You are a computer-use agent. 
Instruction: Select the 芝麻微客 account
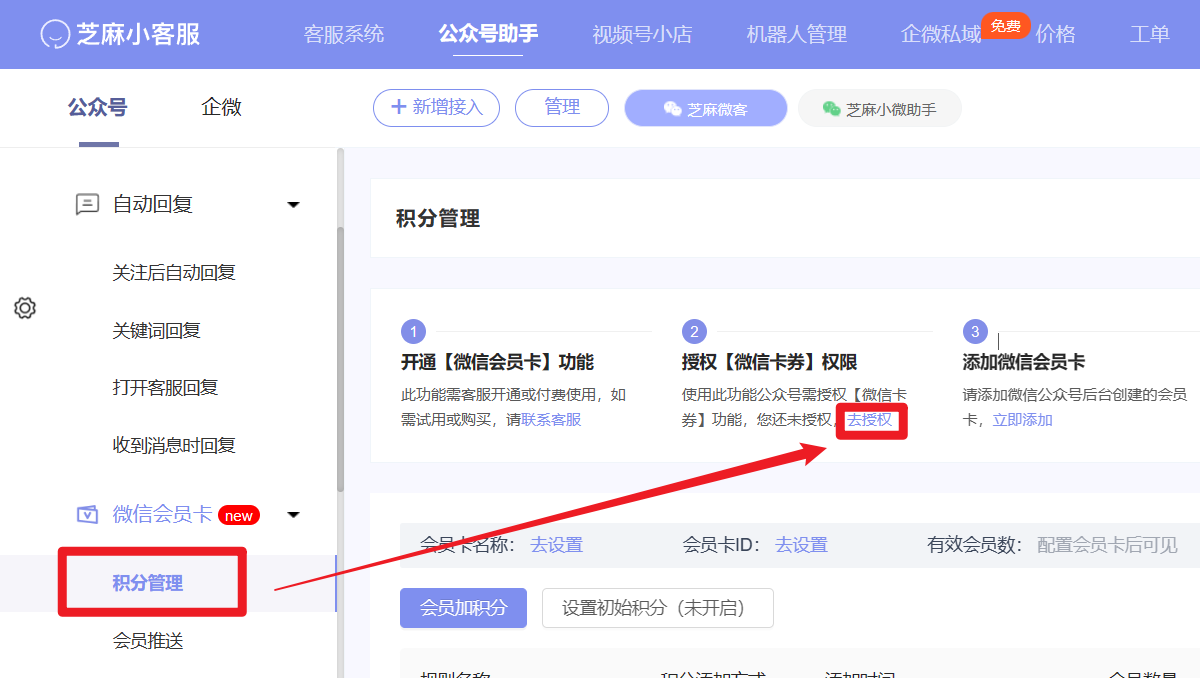tap(706, 109)
